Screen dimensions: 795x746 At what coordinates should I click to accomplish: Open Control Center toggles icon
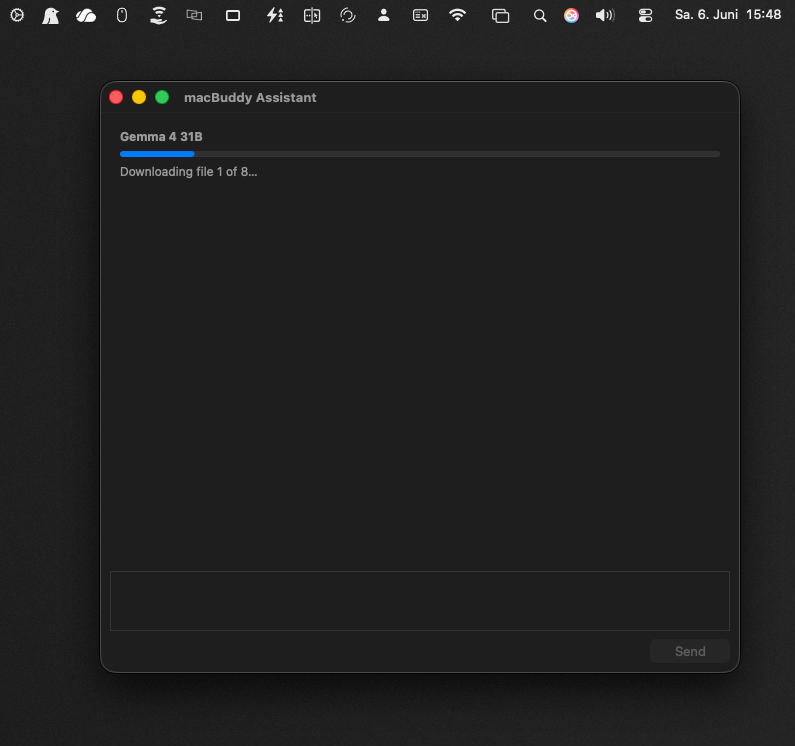pyautogui.click(x=645, y=16)
